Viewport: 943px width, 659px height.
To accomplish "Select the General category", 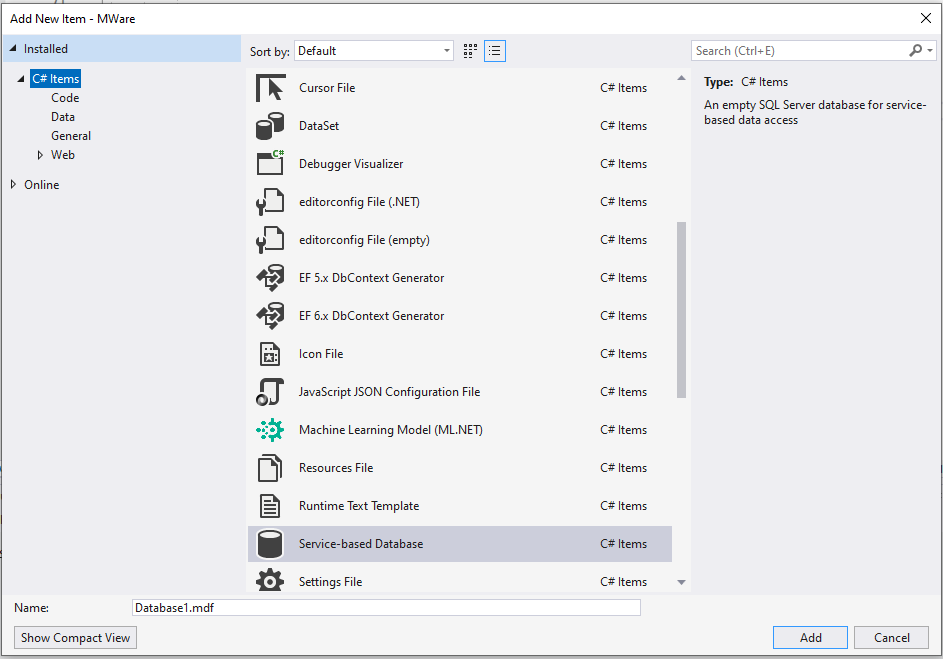I will pos(71,136).
